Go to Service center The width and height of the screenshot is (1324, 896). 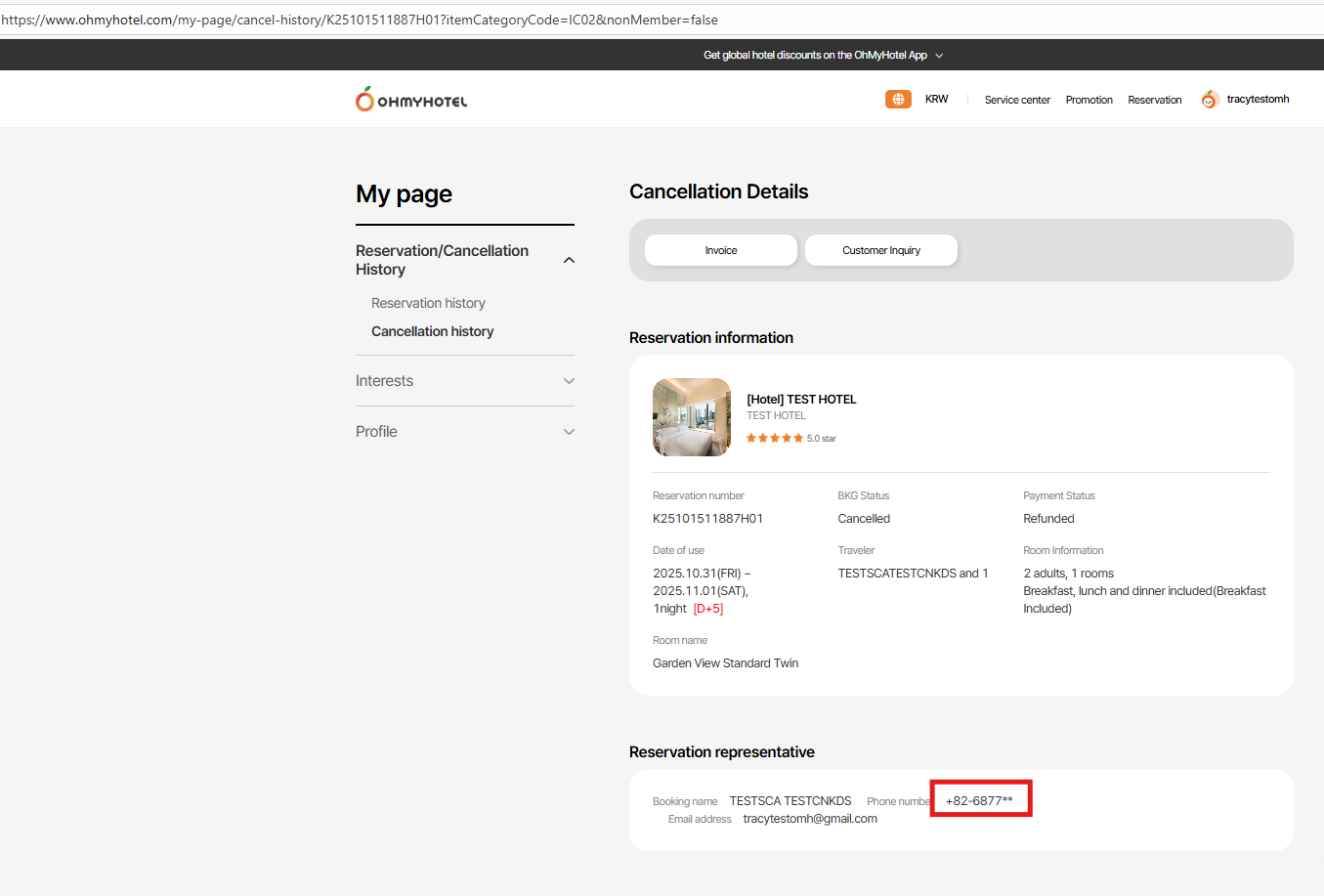click(x=1017, y=100)
